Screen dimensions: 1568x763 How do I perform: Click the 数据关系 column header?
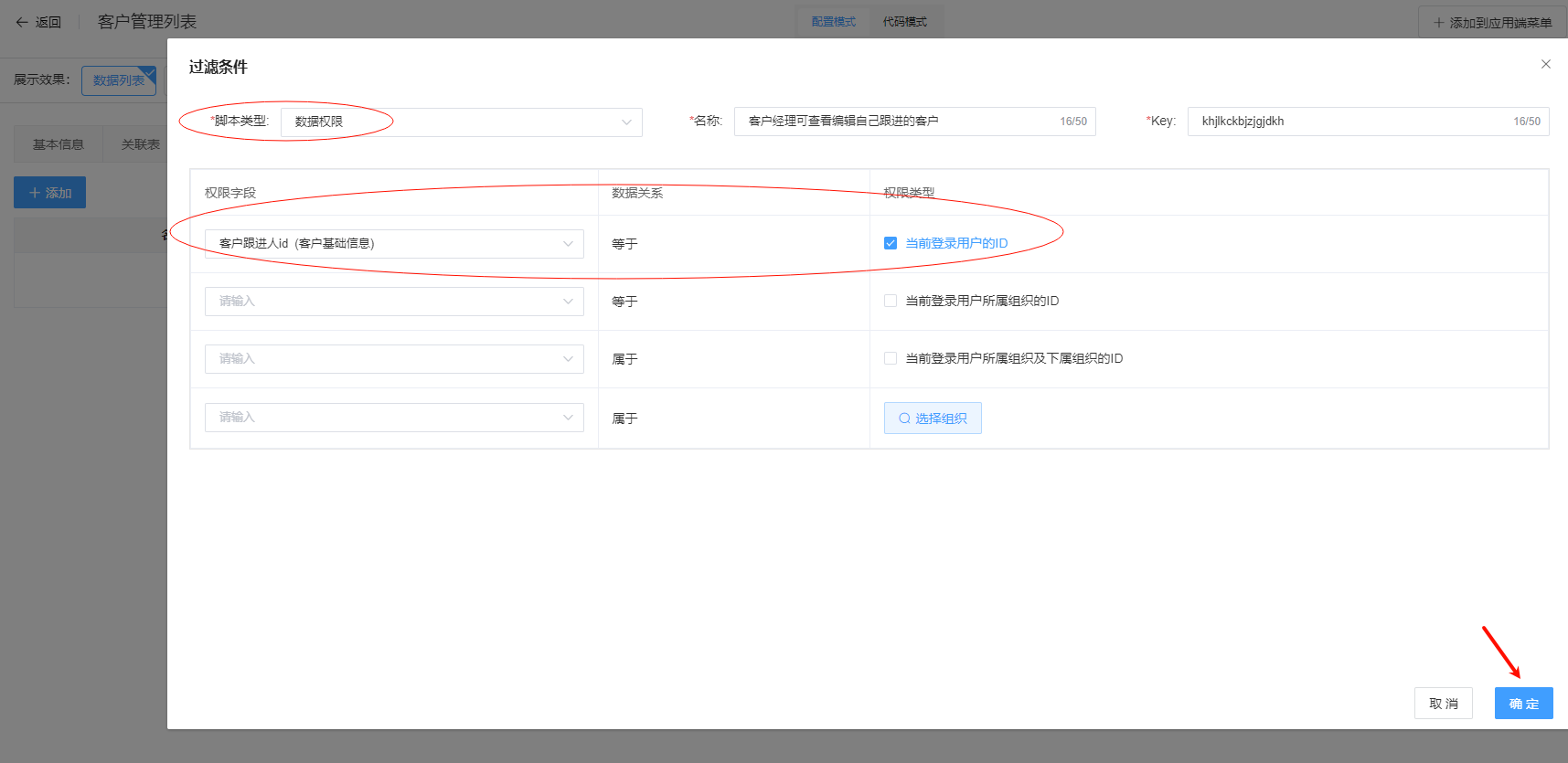pos(637,193)
